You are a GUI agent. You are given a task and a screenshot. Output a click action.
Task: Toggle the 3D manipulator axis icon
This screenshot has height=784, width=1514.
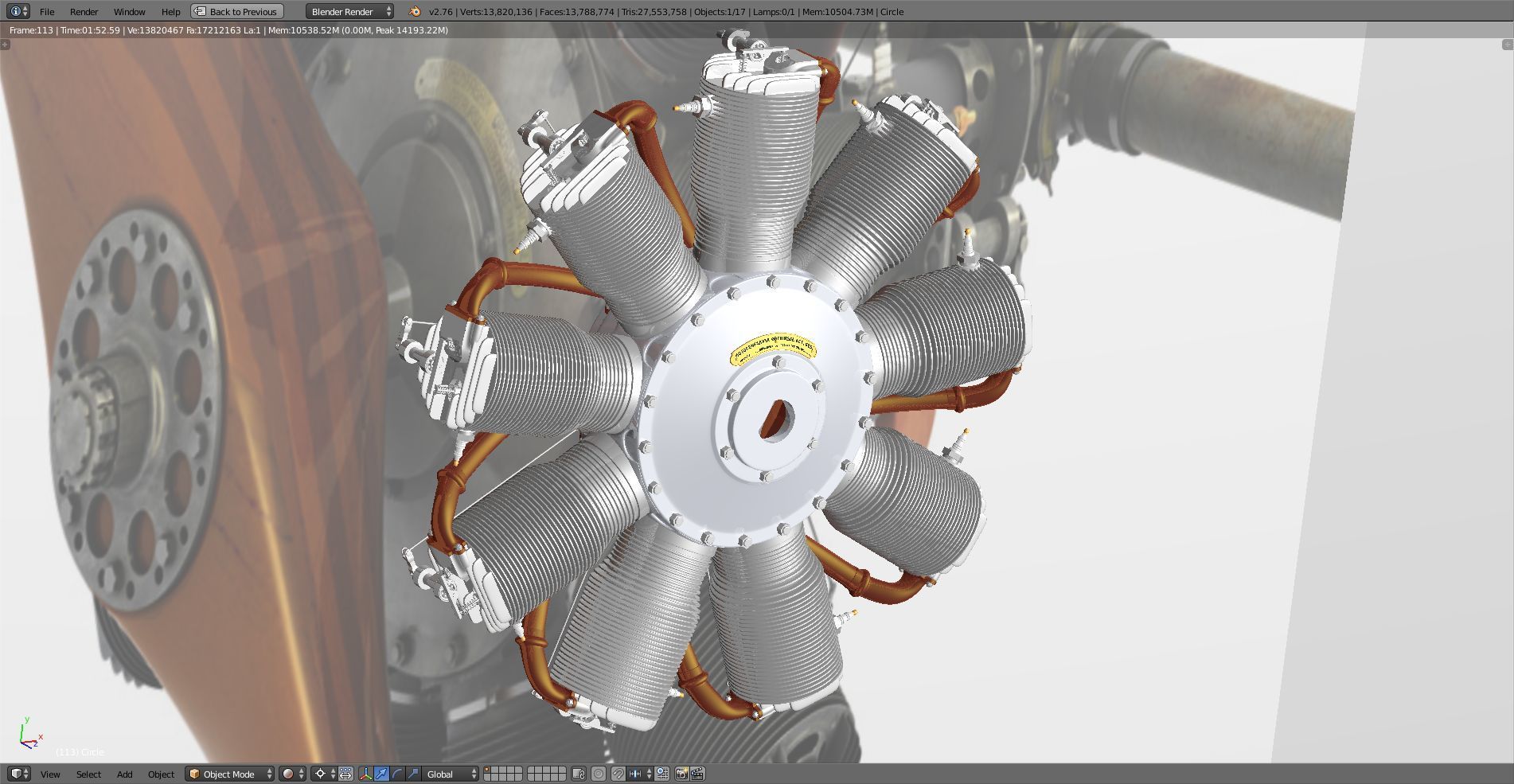(x=365, y=774)
